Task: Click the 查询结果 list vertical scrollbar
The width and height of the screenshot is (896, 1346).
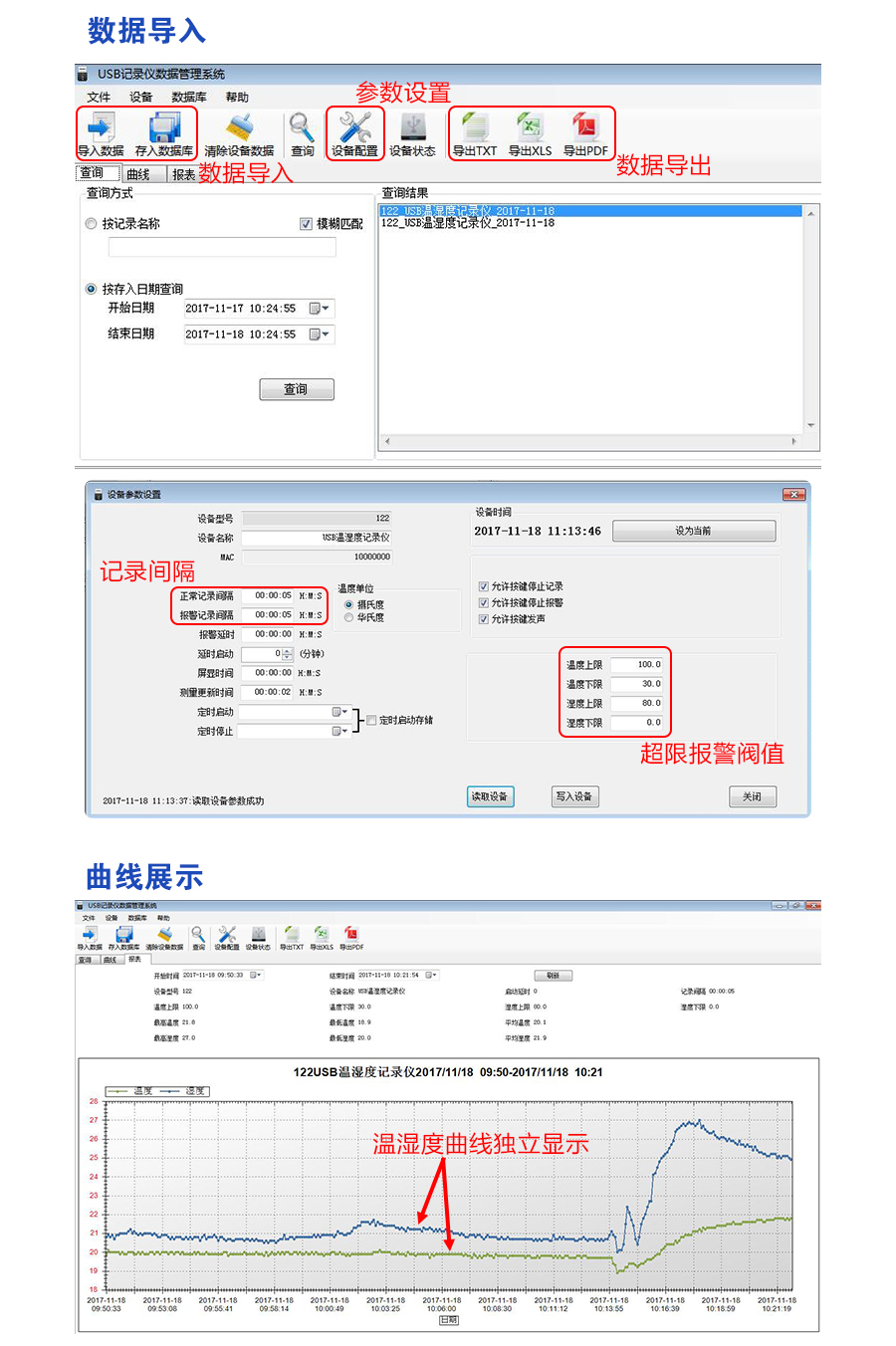Action: [x=811, y=320]
